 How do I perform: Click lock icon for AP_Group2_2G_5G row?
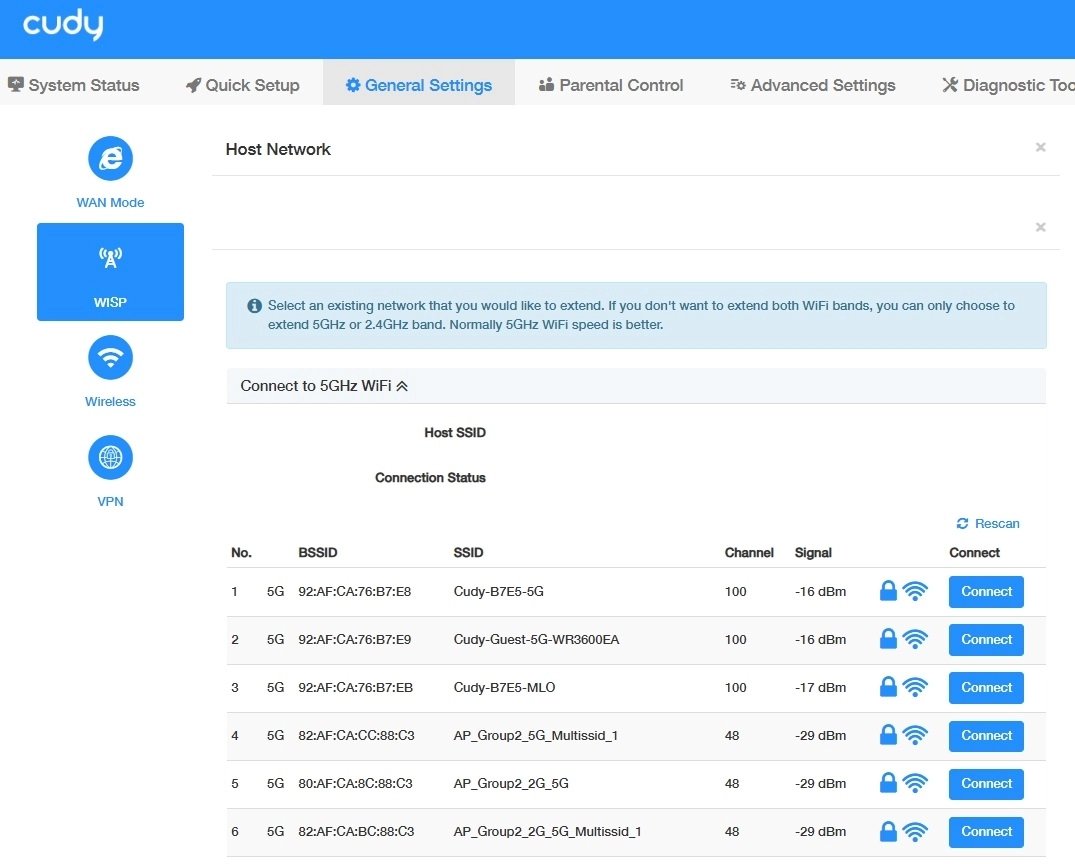pyautogui.click(x=888, y=782)
